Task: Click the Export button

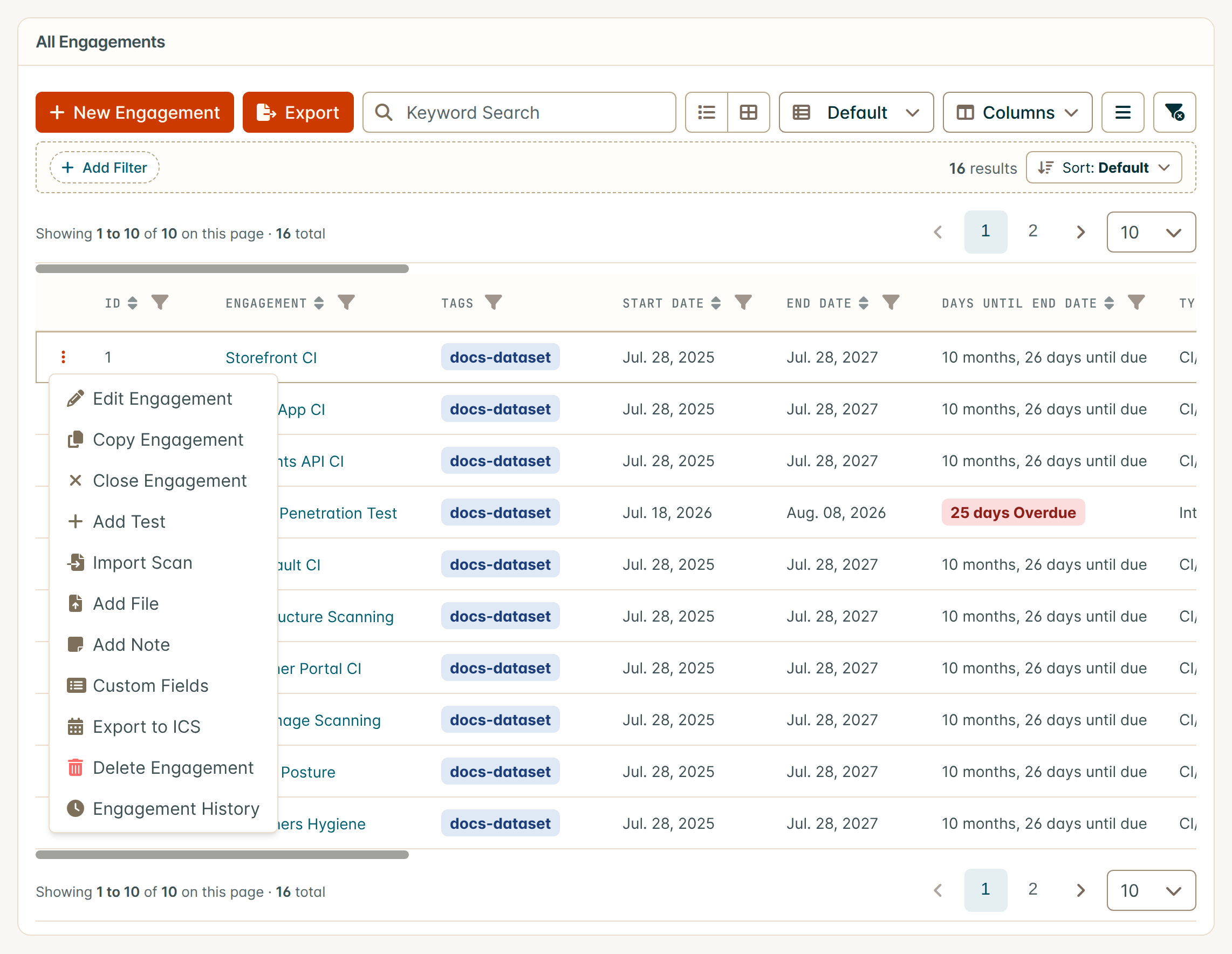Action: 298,112
